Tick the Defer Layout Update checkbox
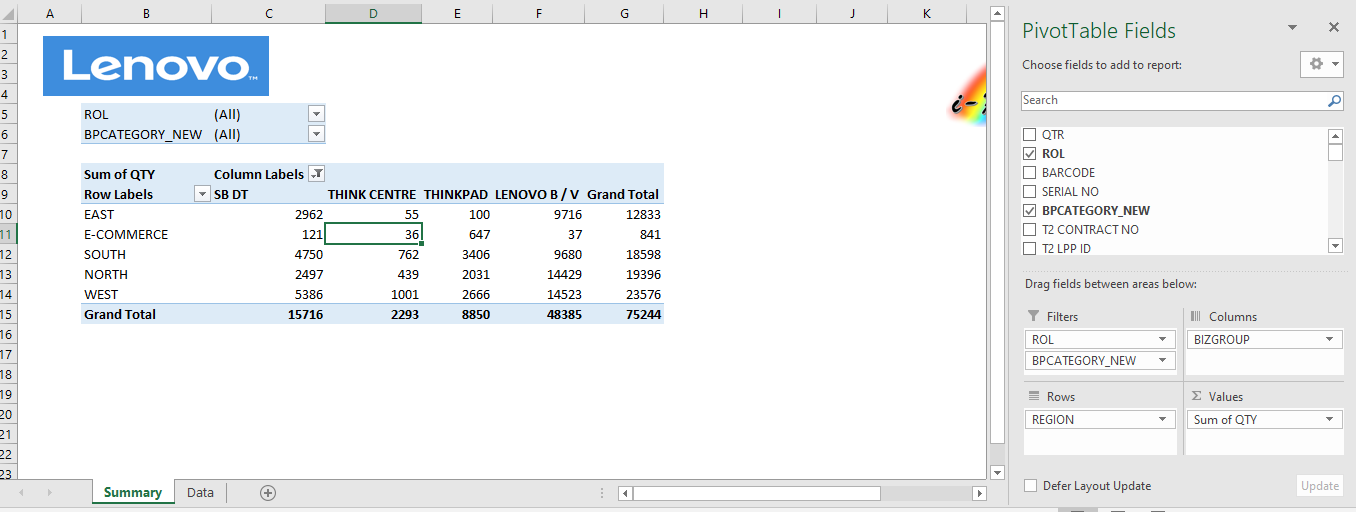This screenshot has width=1356, height=512. pos(1030,486)
